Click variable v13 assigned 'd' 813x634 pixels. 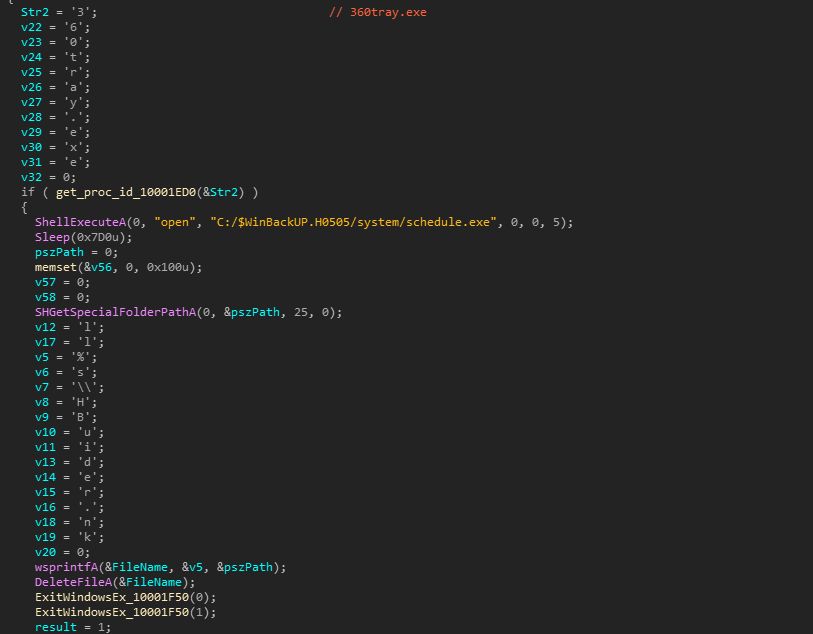coord(45,462)
